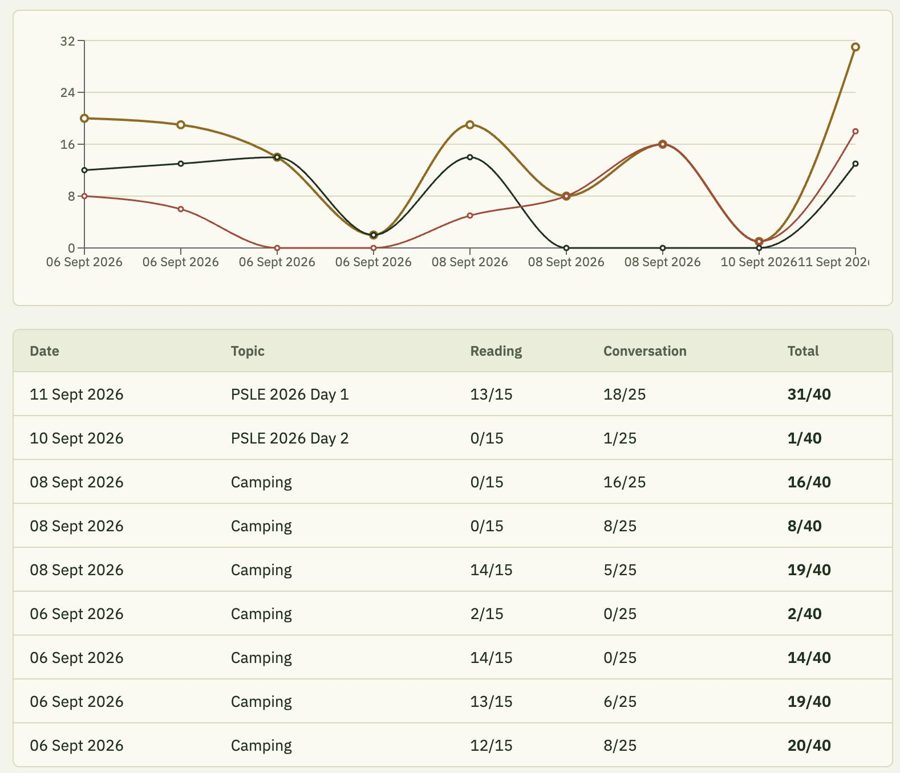
Task: Click the 2/15 reading score
Action: [x=486, y=614]
